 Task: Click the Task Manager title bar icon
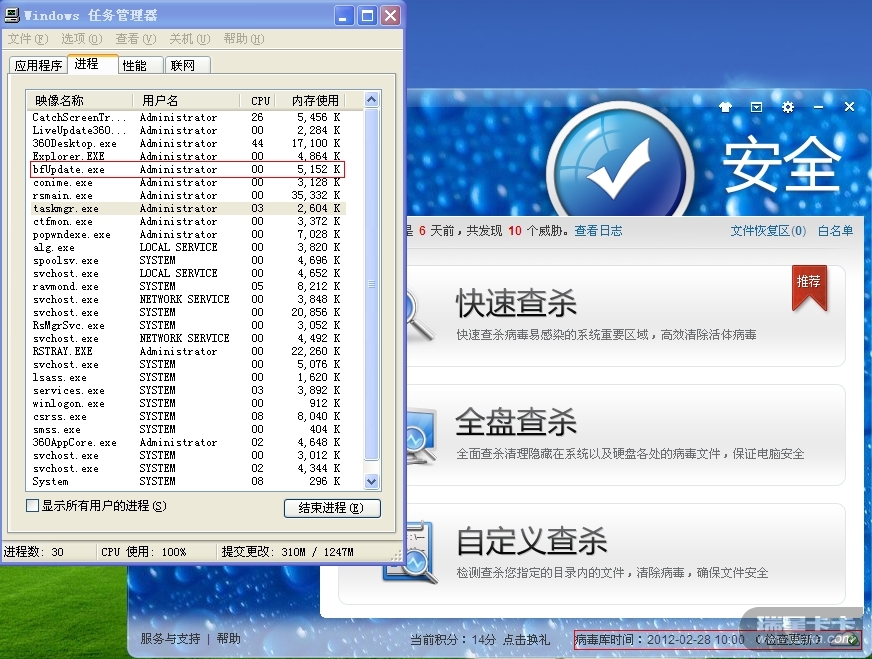(x=12, y=15)
